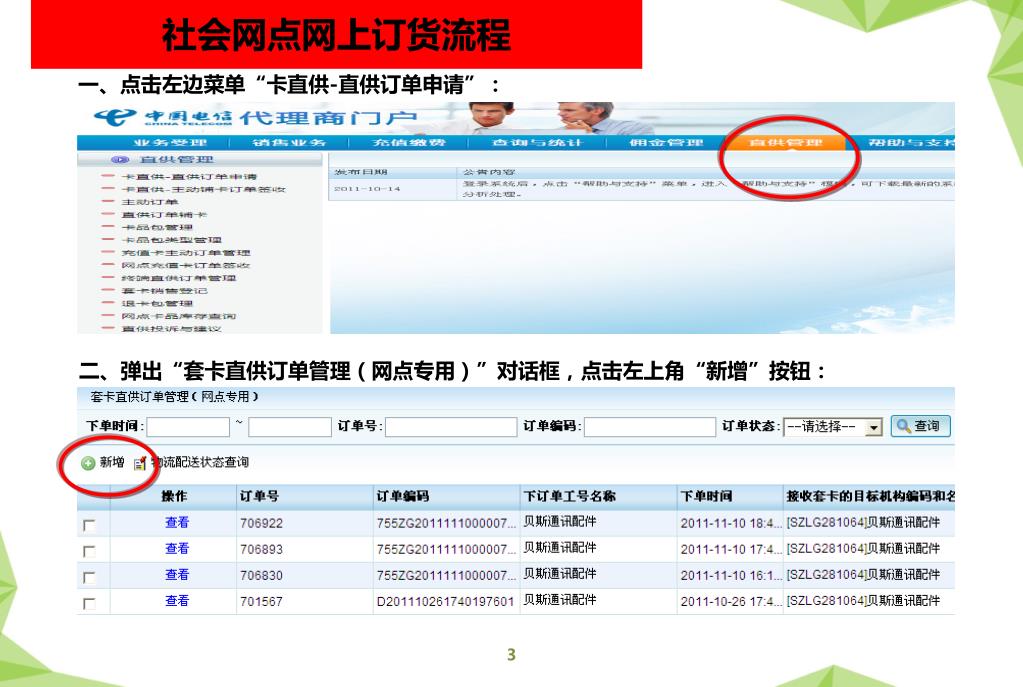Viewport: 1023px width, 687px height.
Task: Open 卡品包管理 in the left menu
Action: pos(157,228)
